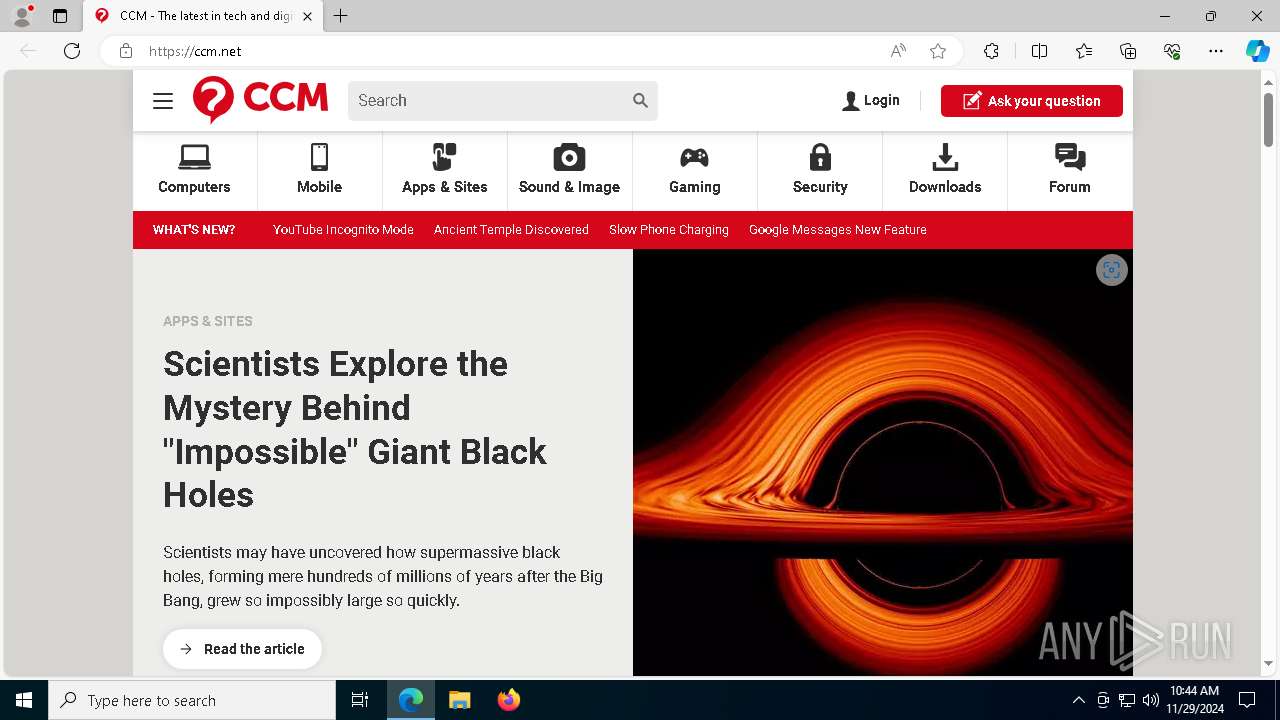Screen dimensions: 1280x720
Task: Open the black holes headline
Action: pyautogui.click(x=355, y=429)
